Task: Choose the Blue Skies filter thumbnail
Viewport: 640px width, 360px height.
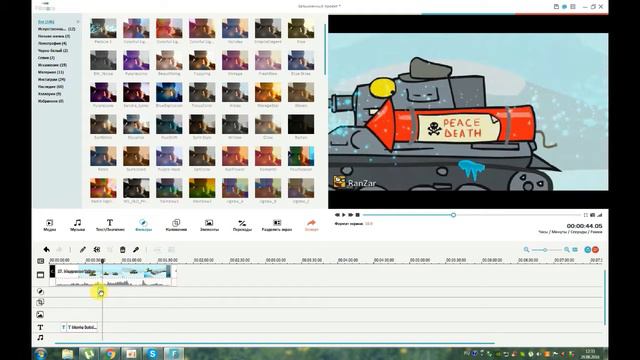Action: 301,60
